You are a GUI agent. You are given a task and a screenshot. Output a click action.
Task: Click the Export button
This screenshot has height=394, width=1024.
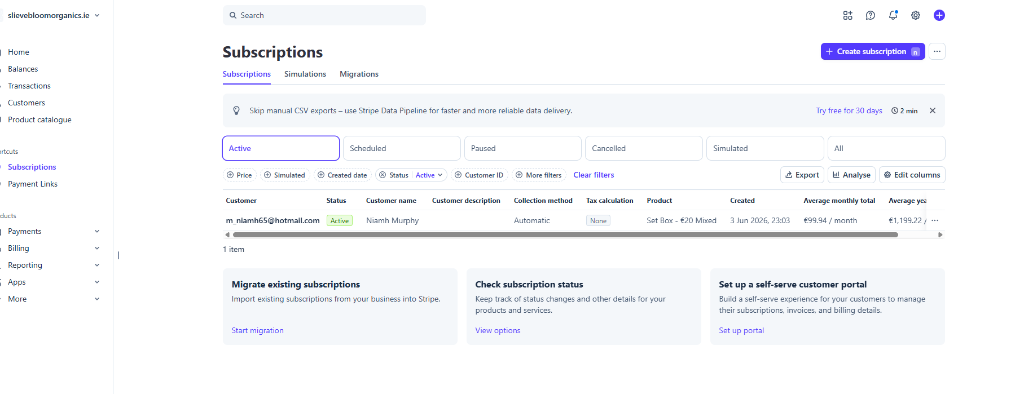(802, 174)
